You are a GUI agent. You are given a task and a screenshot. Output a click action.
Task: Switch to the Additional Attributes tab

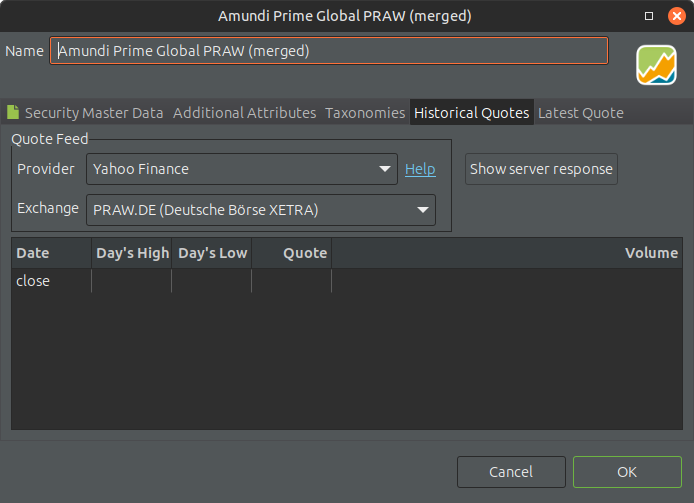click(x=244, y=113)
